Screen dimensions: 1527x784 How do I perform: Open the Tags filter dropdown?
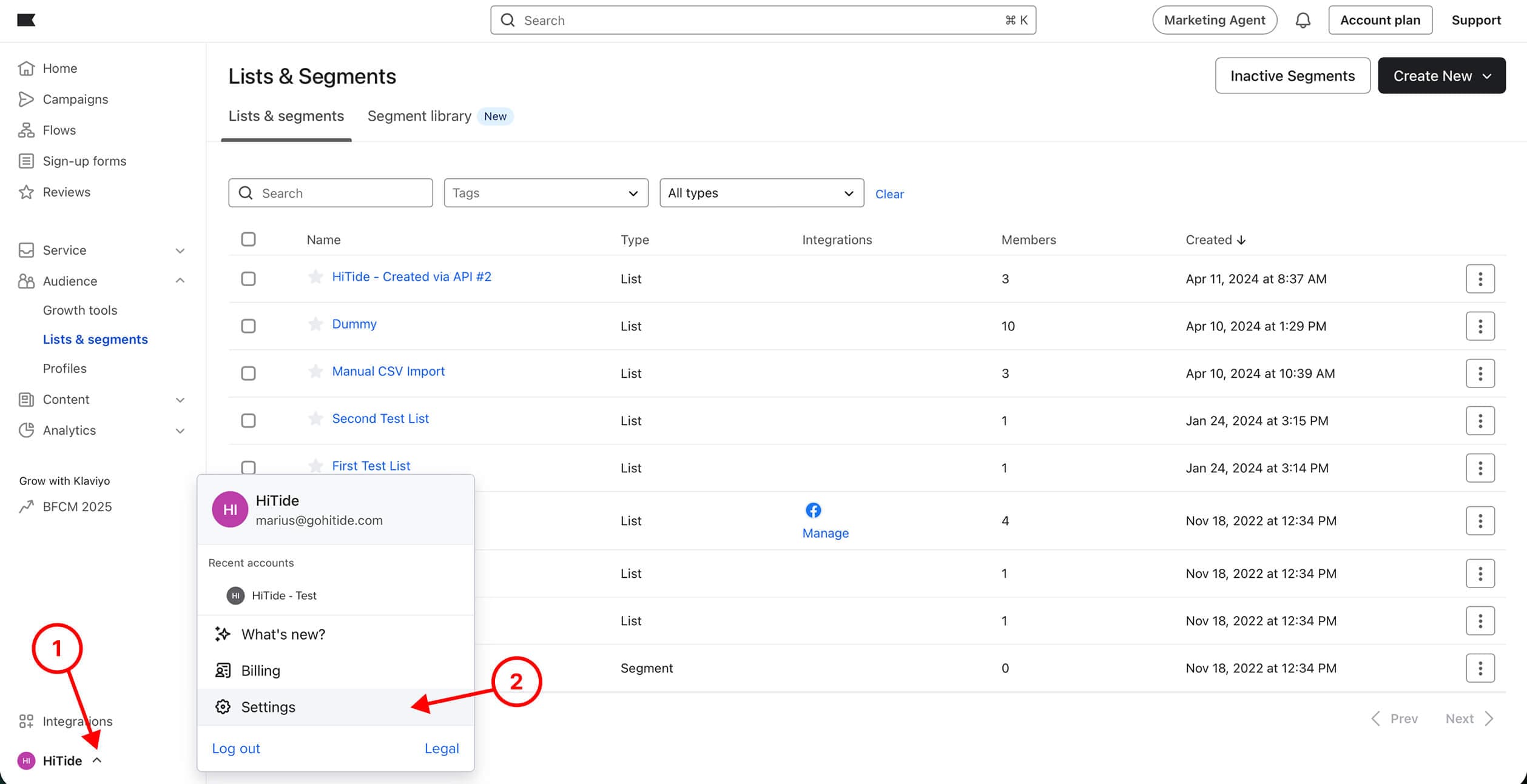coord(545,193)
